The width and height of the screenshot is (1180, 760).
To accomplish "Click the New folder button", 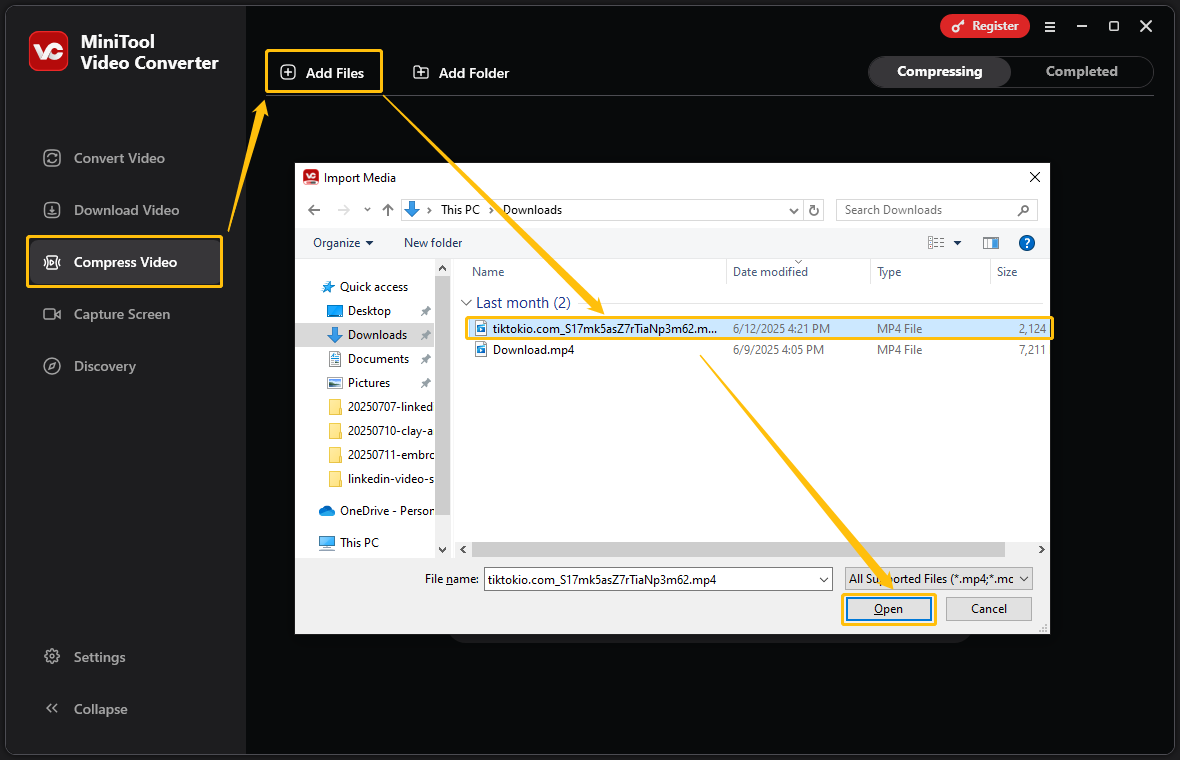I will (x=433, y=242).
